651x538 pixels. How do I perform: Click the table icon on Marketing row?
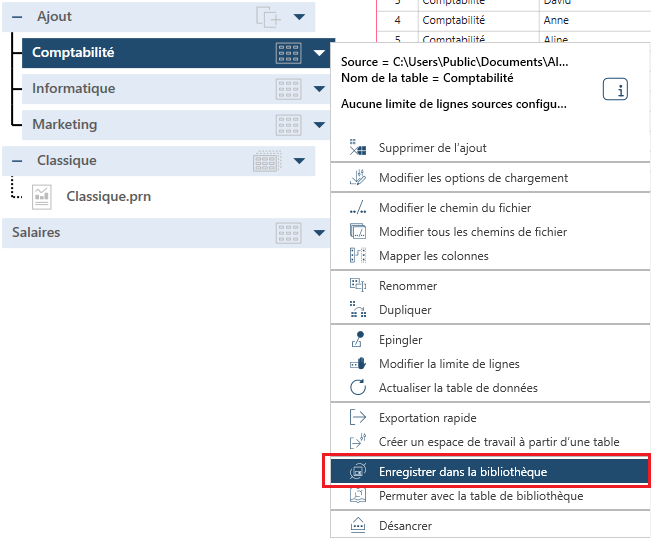pos(288,125)
